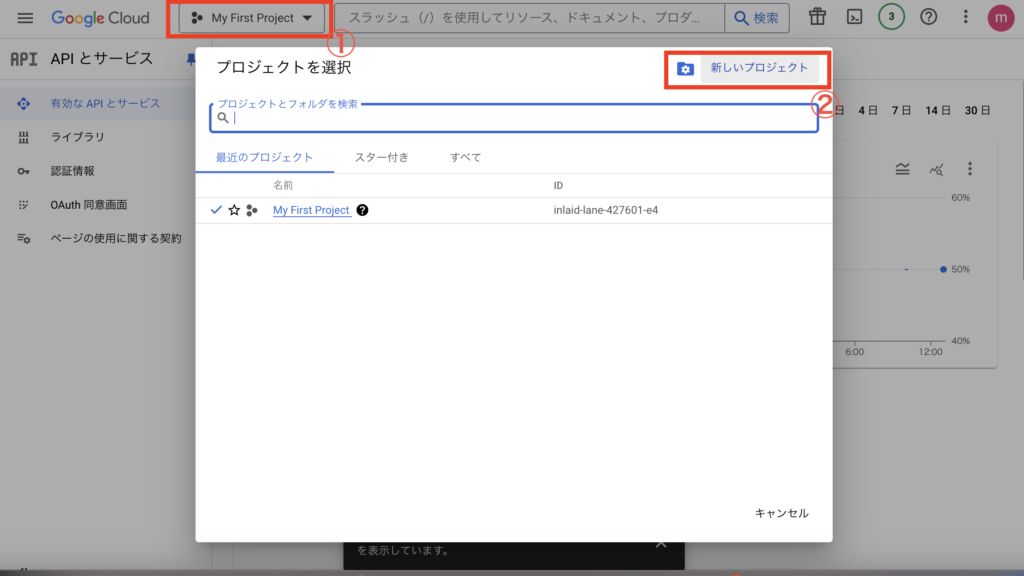Open the help question mark icon
The width and height of the screenshot is (1024, 576).
[x=929, y=17]
